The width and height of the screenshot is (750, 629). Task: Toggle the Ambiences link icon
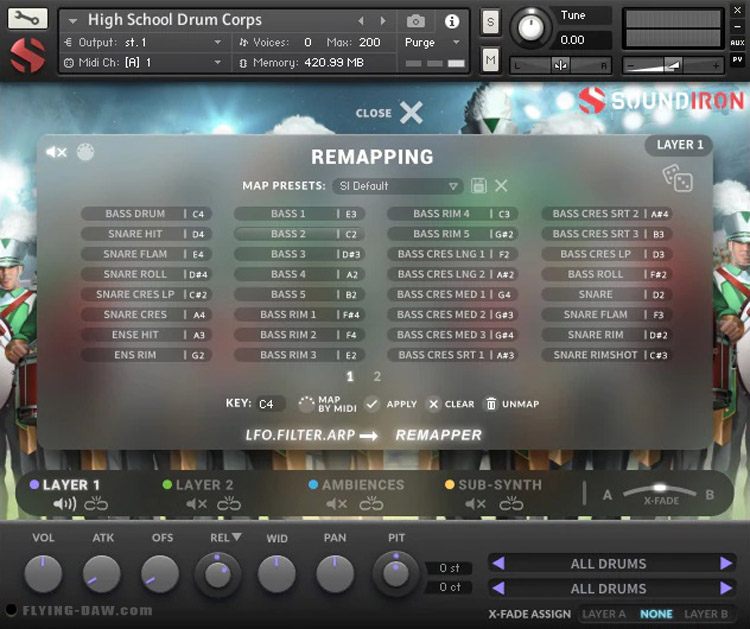pyautogui.click(x=371, y=504)
